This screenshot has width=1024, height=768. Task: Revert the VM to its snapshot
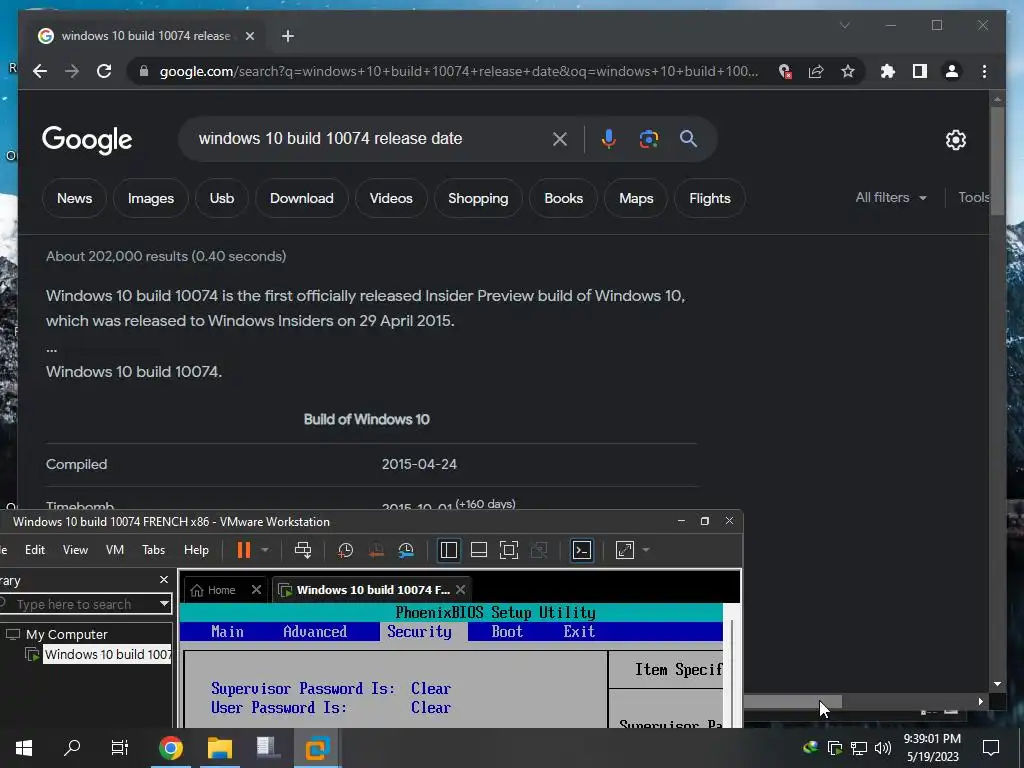pos(376,551)
